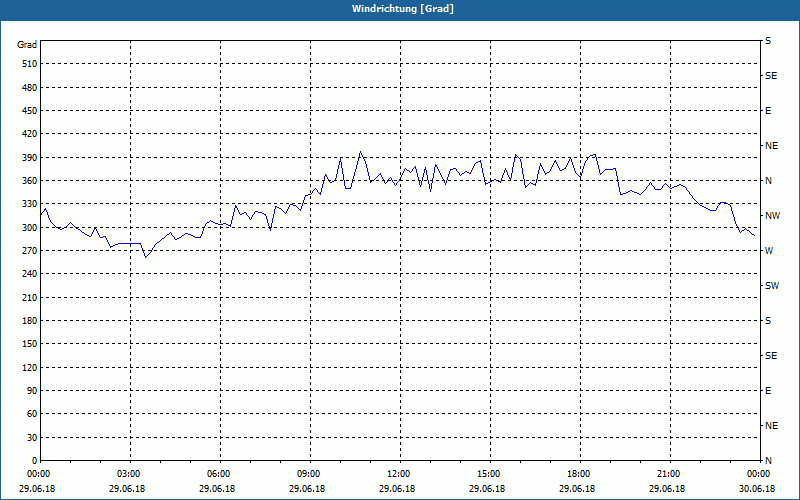800x500 pixels.
Task: Click the 'N' compass label at 0 level
Action: pos(769,461)
